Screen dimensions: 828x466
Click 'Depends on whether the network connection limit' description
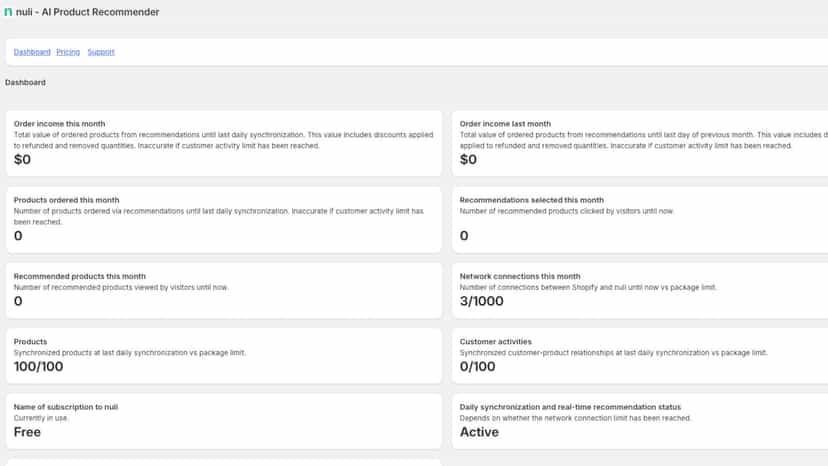pyautogui.click(x=576, y=418)
